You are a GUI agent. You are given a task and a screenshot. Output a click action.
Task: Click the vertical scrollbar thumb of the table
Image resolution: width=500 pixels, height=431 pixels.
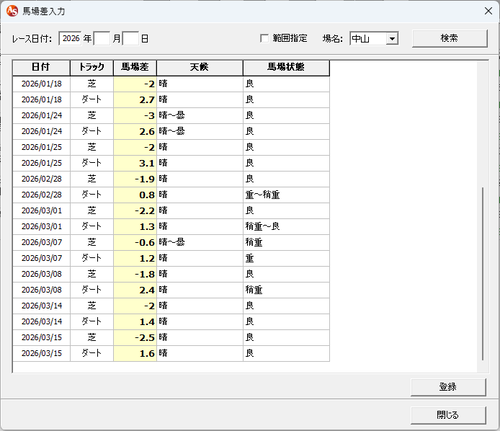(483, 273)
